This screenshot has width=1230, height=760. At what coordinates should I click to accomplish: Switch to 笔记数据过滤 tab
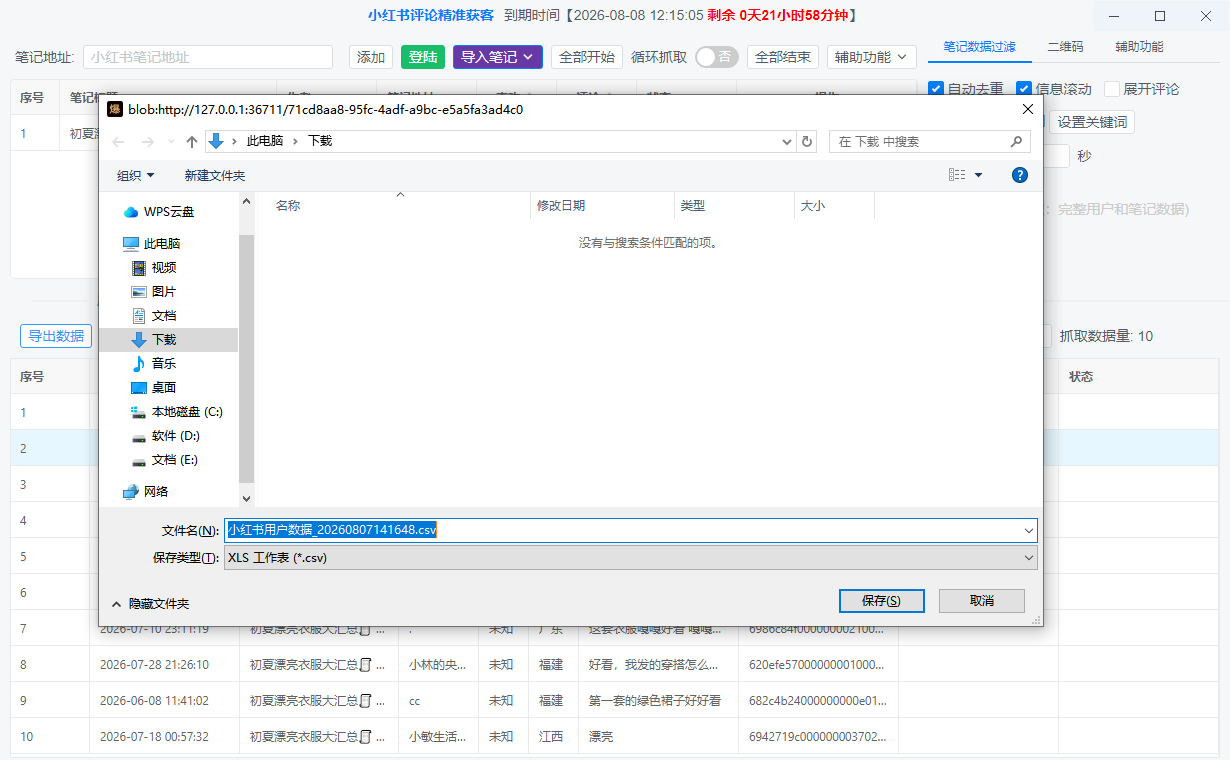(979, 46)
